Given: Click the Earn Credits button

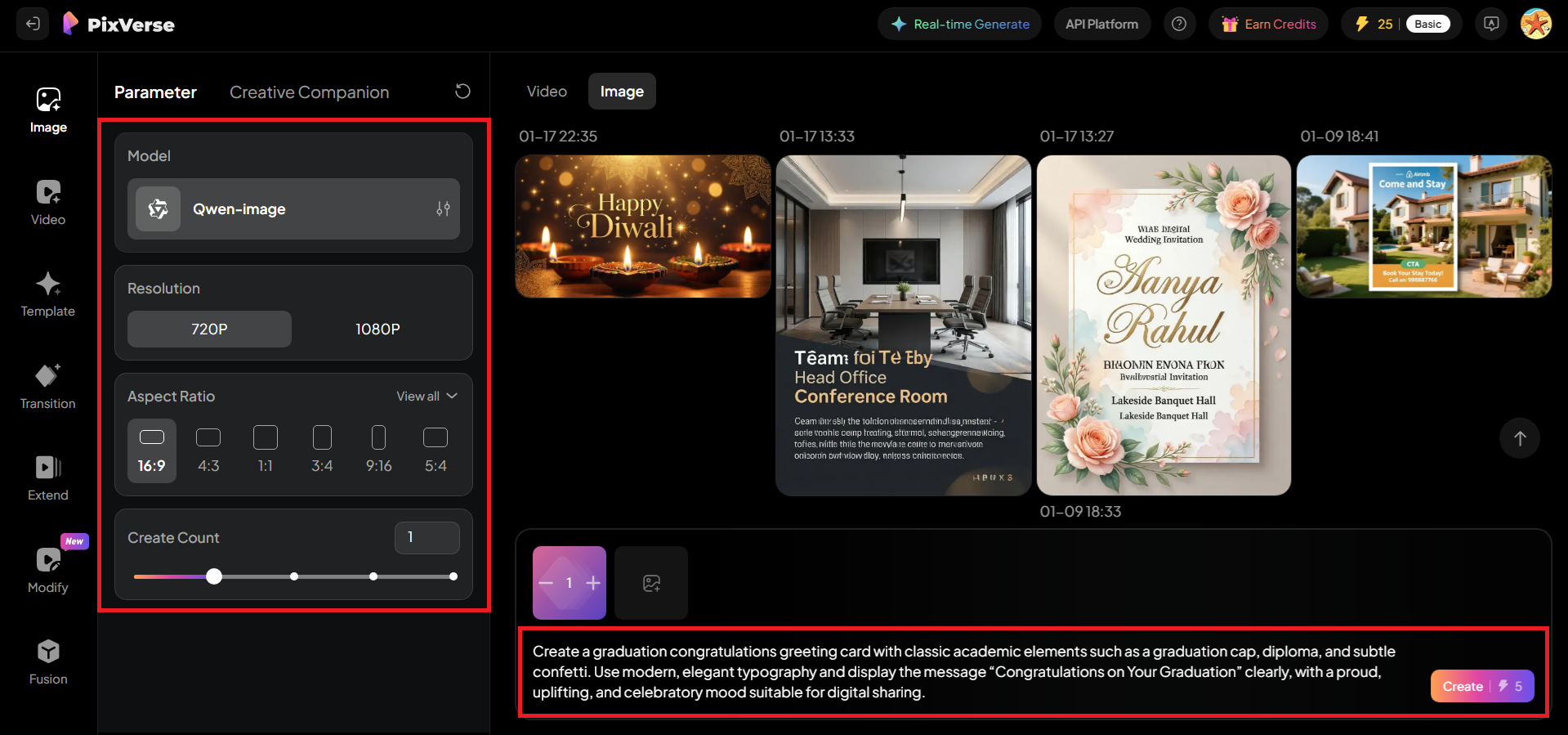Looking at the screenshot, I should click(1268, 24).
